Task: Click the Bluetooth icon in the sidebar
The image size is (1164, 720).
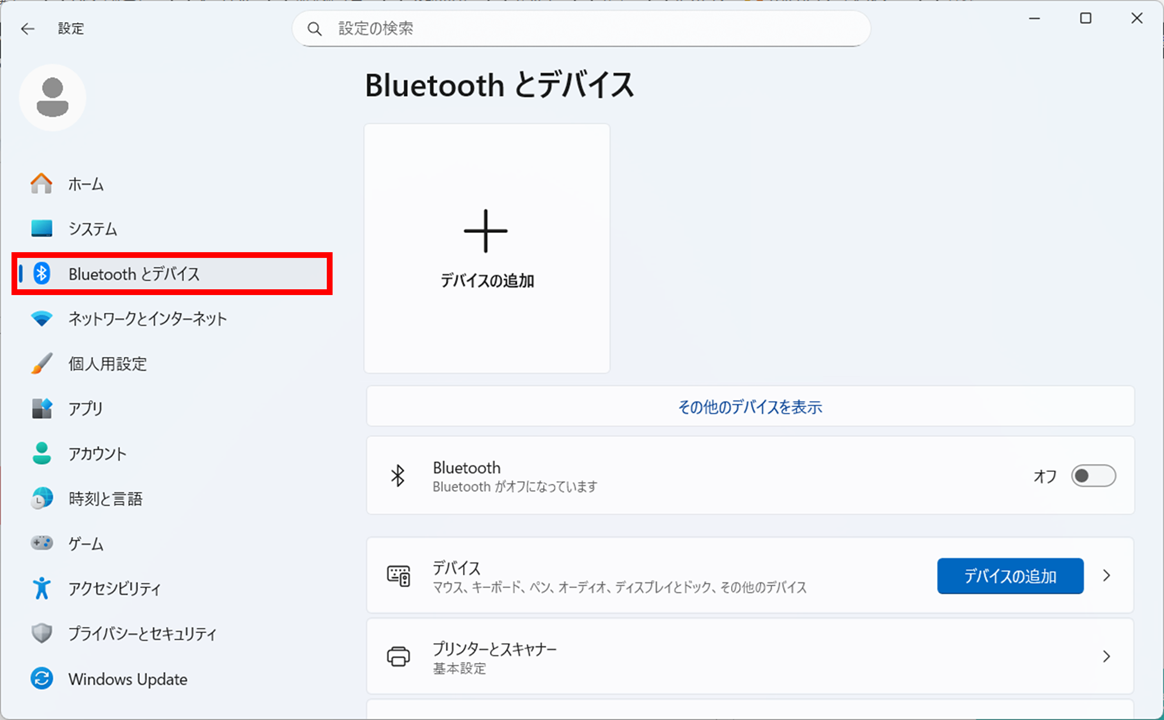Action: [x=42, y=274]
